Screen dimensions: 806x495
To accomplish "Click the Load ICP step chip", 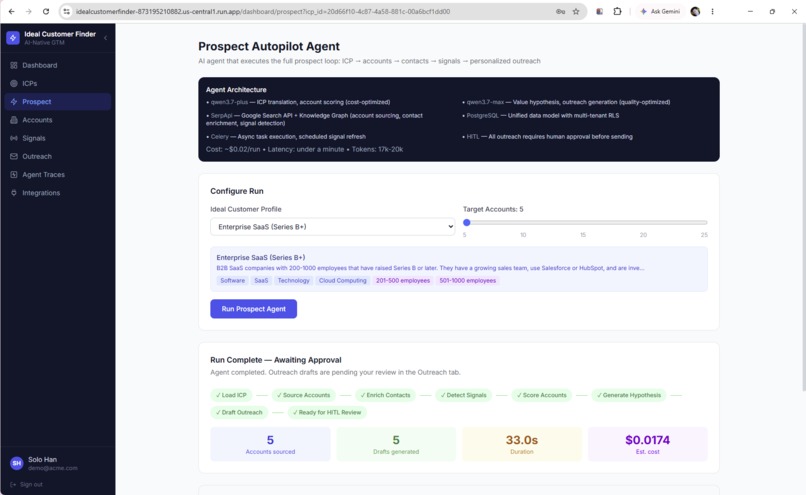I will click(231, 395).
